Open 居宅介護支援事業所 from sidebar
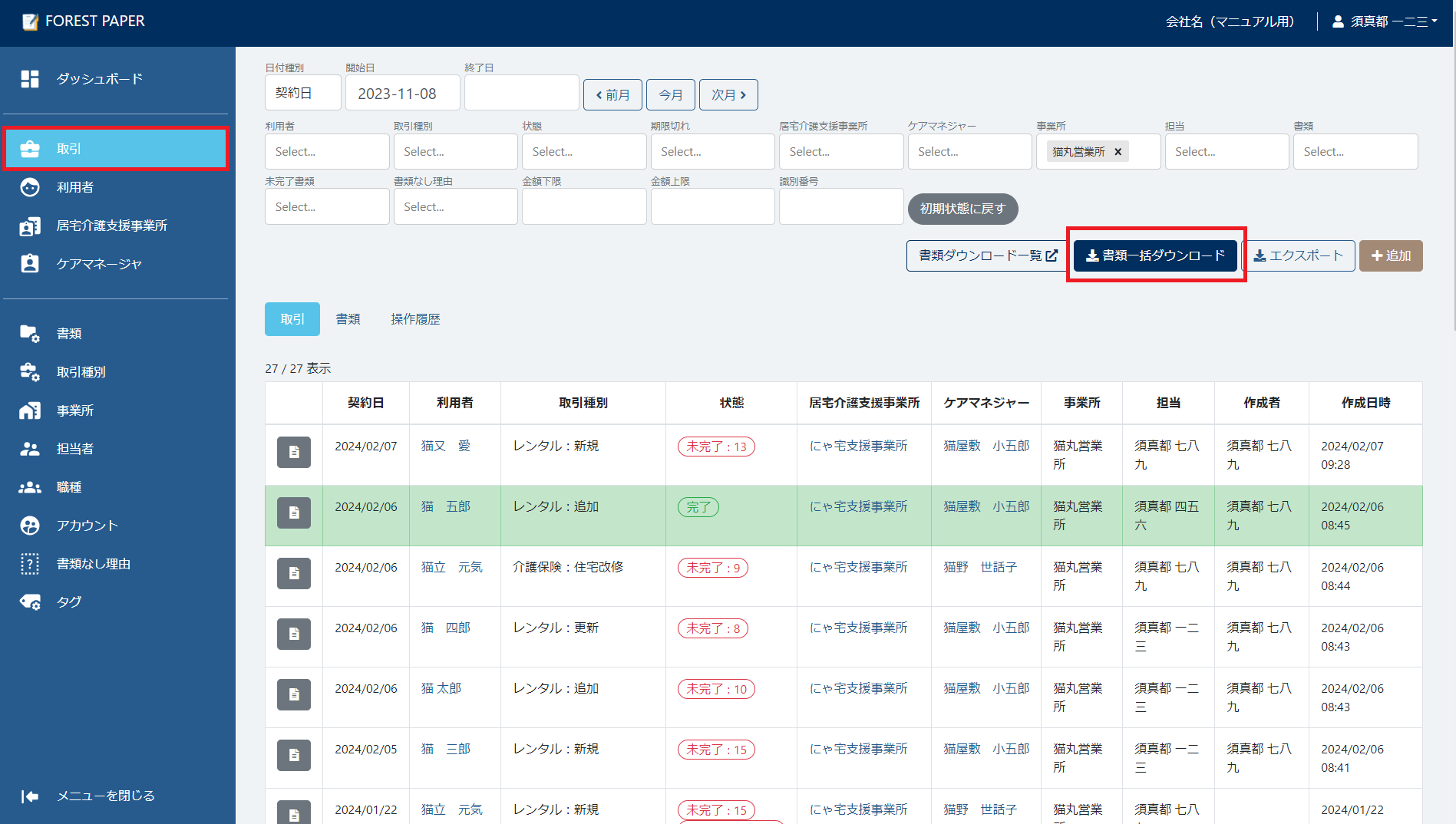Screen dimensions: 1456x824 111,226
